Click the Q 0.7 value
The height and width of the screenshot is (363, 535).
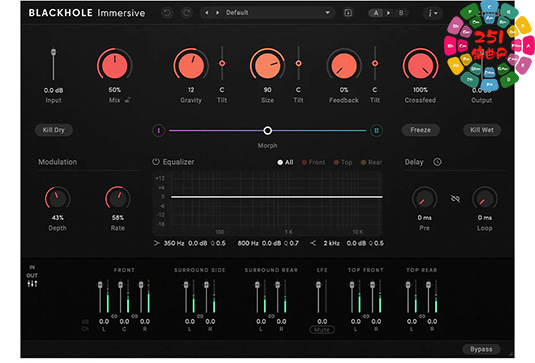tap(291, 243)
